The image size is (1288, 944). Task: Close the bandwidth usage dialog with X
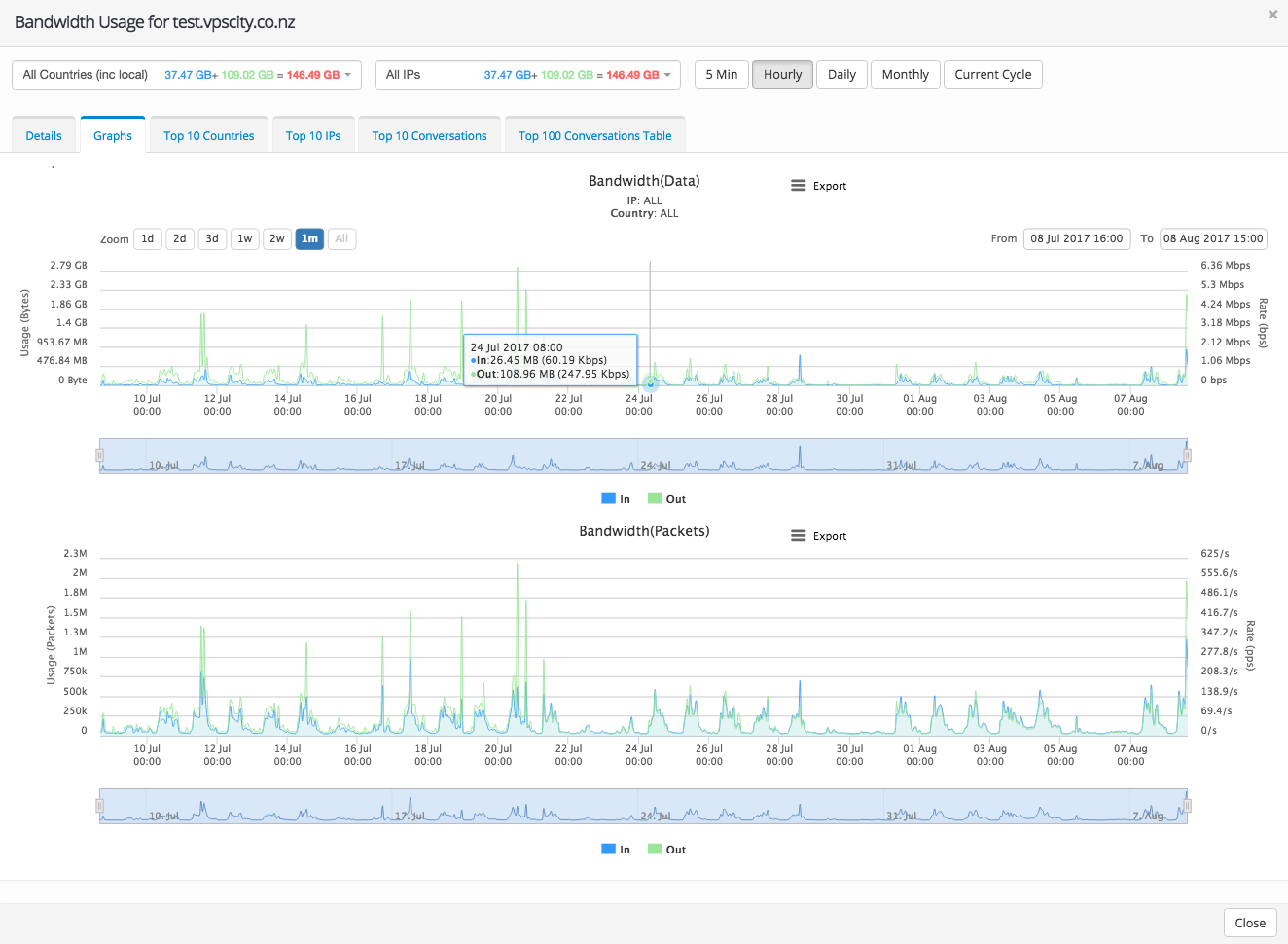1272,15
